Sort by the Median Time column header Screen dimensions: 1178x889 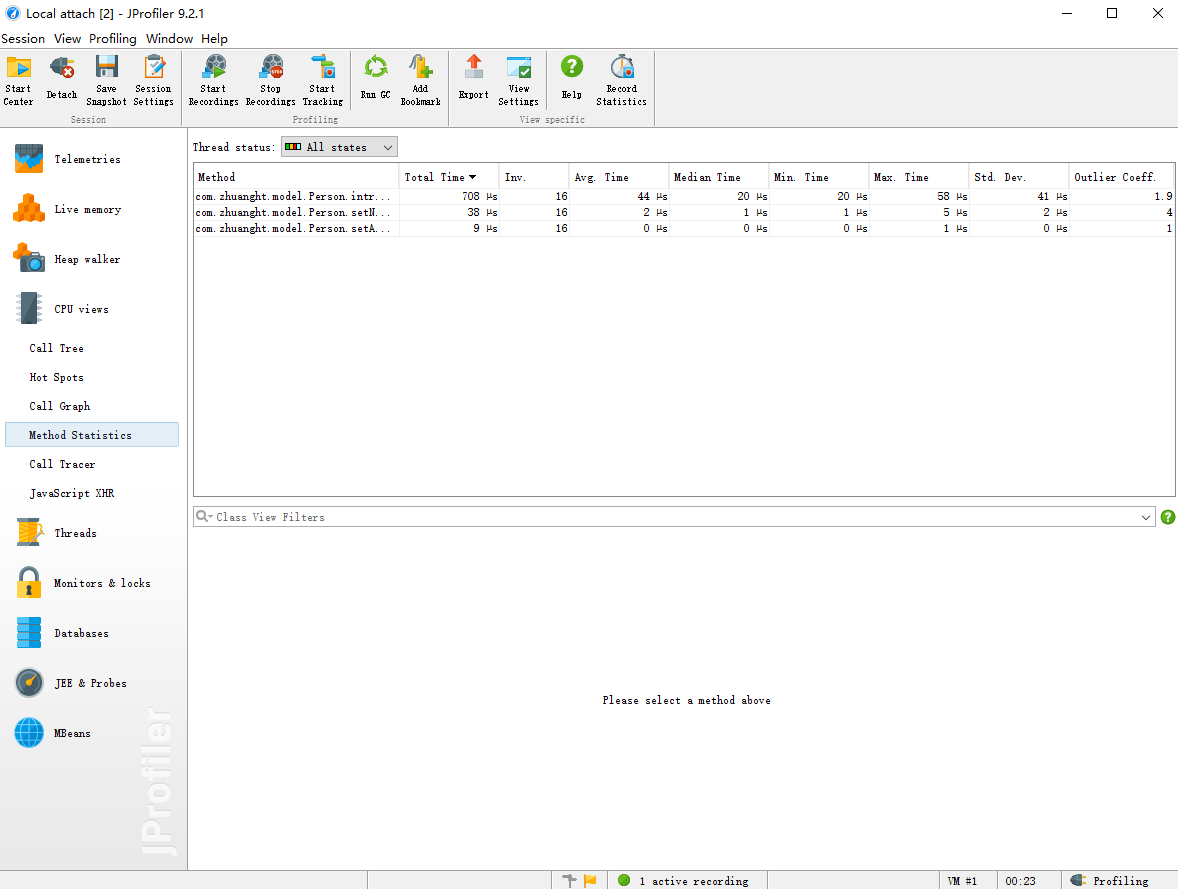718,177
